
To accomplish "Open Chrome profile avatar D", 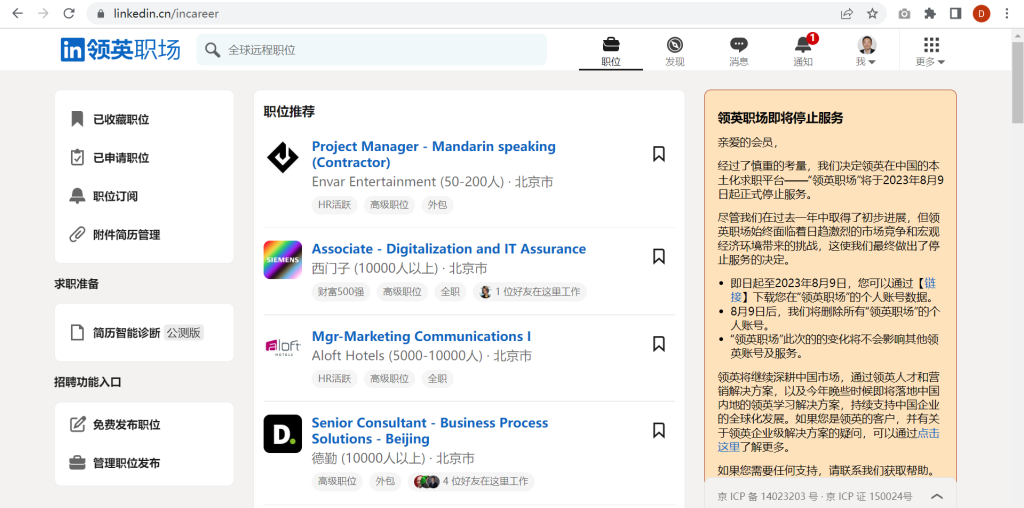I will [x=981, y=13].
